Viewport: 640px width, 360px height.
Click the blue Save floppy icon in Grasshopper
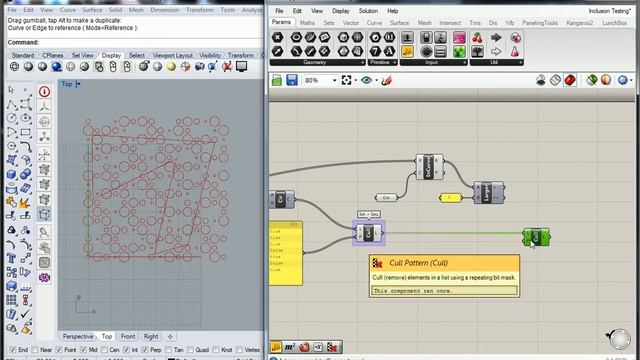click(x=291, y=80)
